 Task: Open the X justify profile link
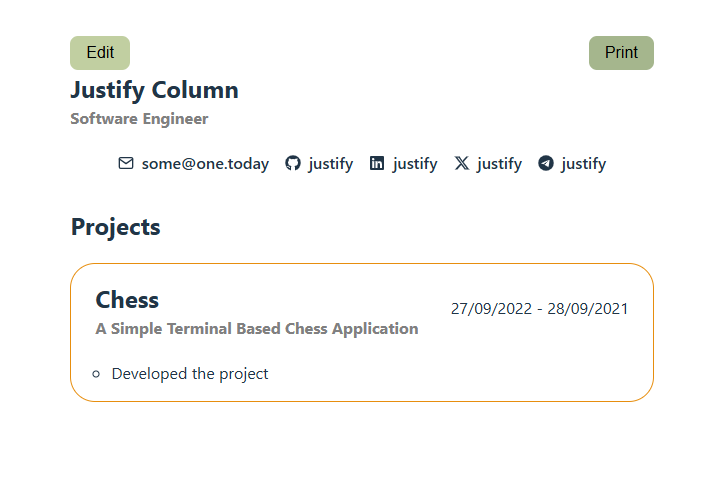point(499,164)
